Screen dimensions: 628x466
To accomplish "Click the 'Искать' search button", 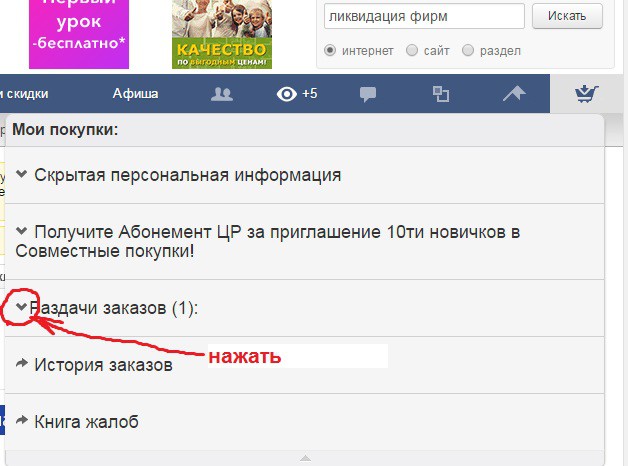I will [x=567, y=16].
